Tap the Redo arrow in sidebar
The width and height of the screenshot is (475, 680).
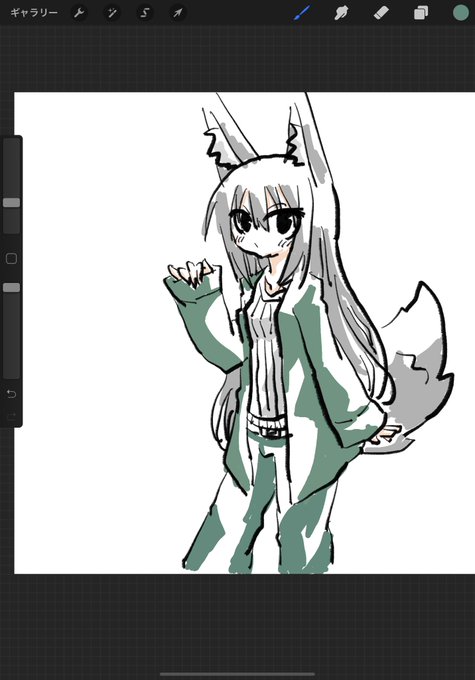coord(12,417)
